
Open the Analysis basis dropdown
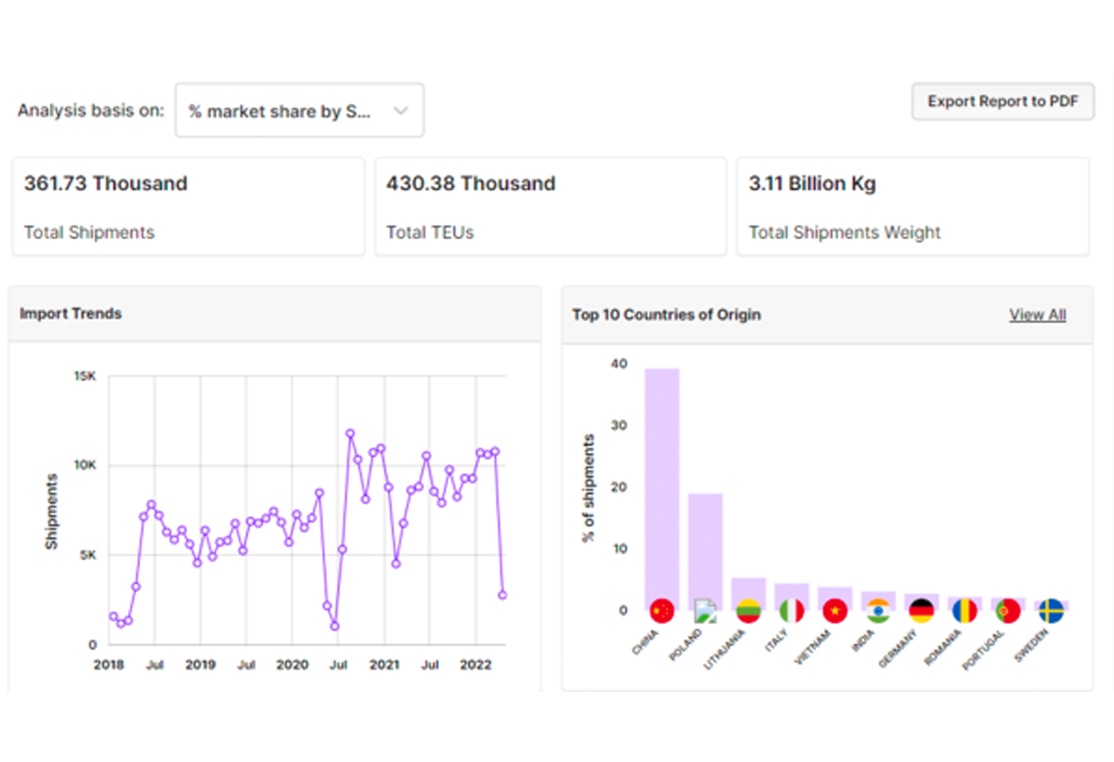[x=299, y=110]
